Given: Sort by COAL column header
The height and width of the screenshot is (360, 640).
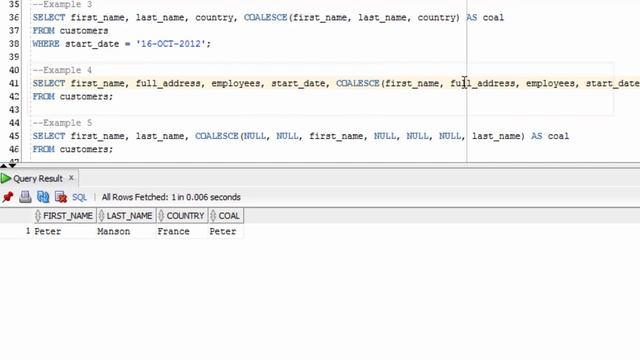Looking at the screenshot, I should pyautogui.click(x=226, y=216).
